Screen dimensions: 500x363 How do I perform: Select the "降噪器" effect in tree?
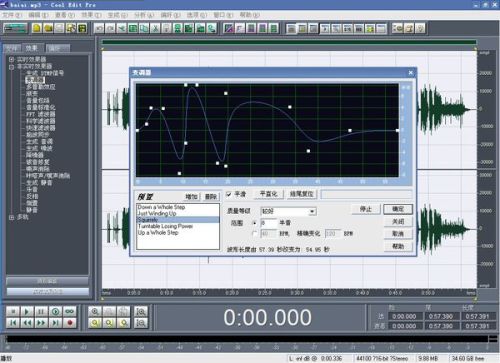[35, 155]
